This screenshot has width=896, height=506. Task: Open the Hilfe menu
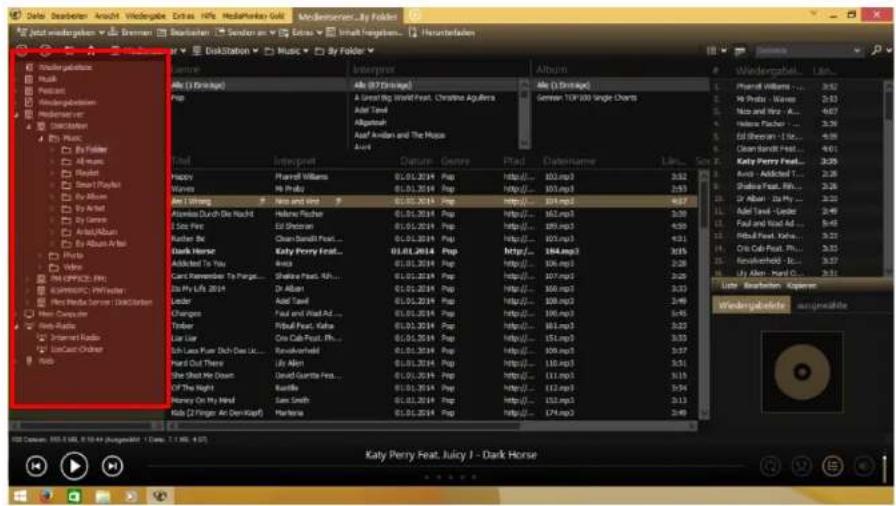click(x=208, y=16)
